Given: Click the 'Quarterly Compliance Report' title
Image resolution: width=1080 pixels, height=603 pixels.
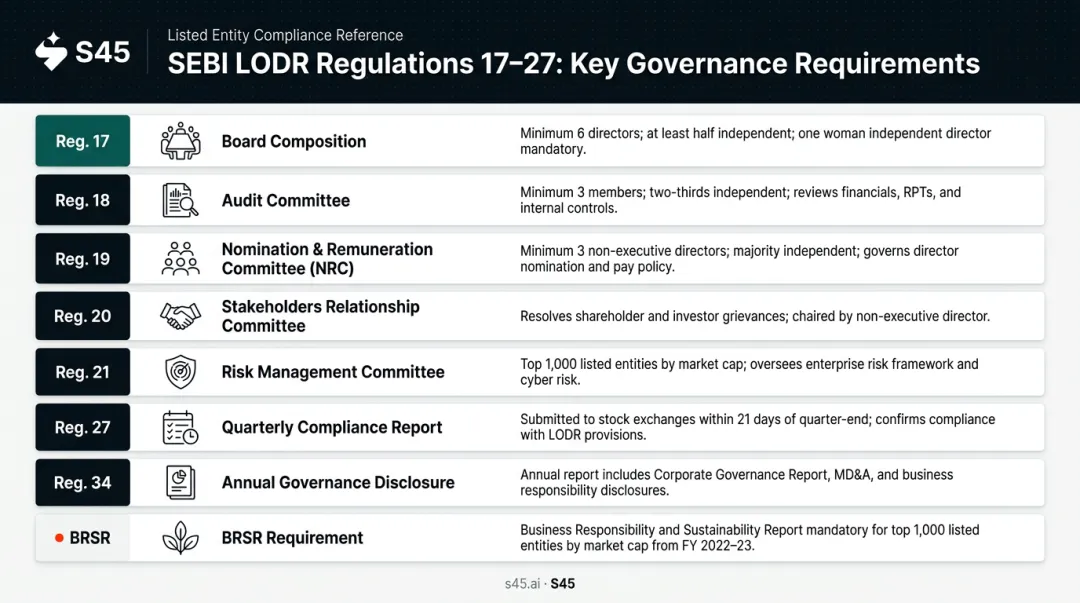Looking at the screenshot, I should (x=332, y=427).
